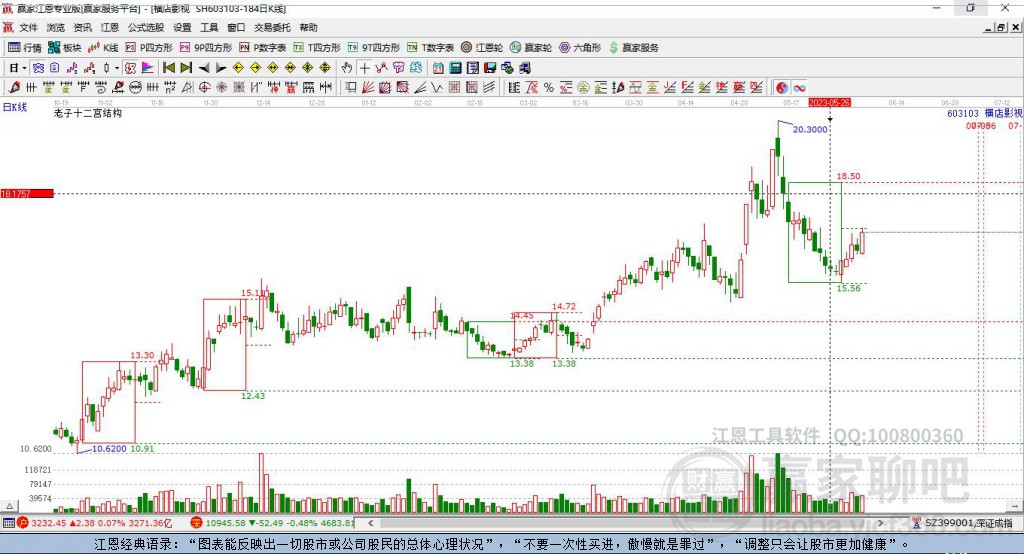Viewport: 1024px width, 554px height.
Task: Step chart right with black arrow
Action: 221,68
